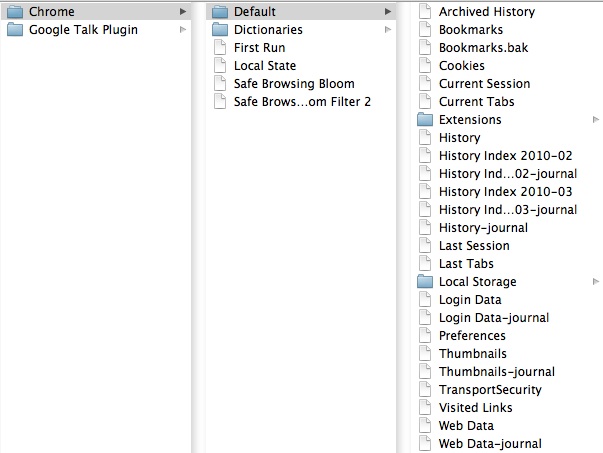Expand the Google Talk Plugin arrow
Screen dimensions: 603x453
click(x=183, y=30)
